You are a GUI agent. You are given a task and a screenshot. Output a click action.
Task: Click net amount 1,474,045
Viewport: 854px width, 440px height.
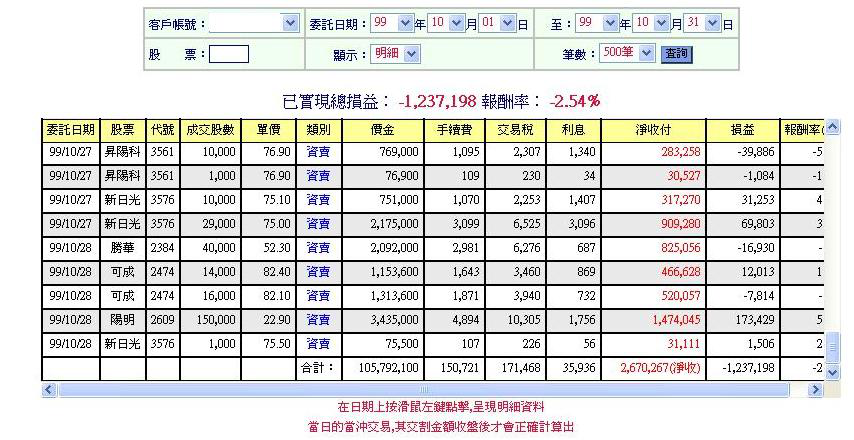676,320
